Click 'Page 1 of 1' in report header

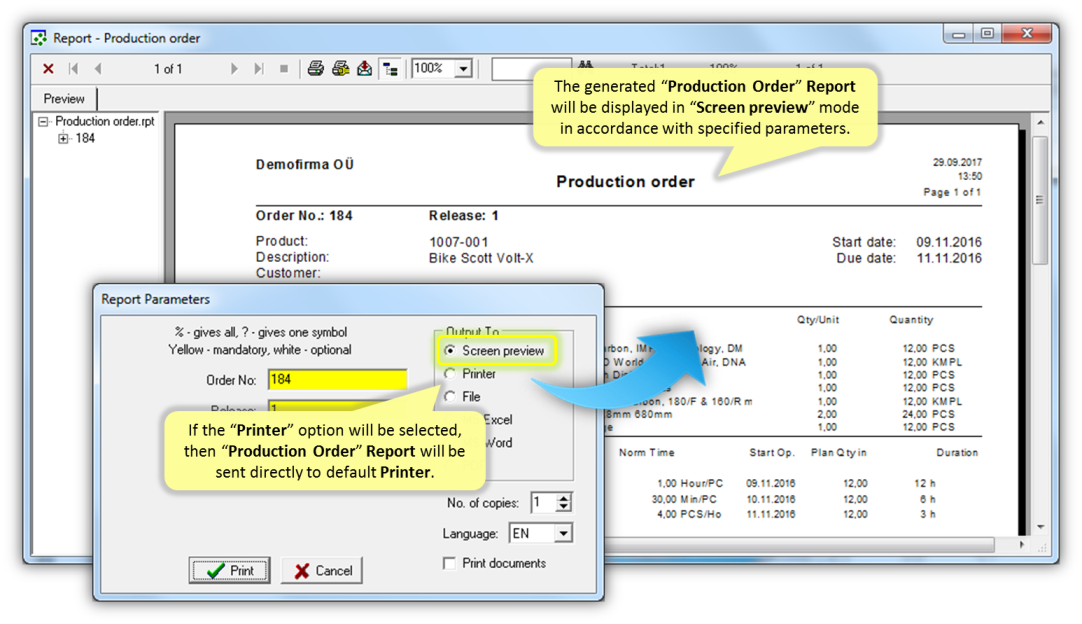[x=952, y=192]
